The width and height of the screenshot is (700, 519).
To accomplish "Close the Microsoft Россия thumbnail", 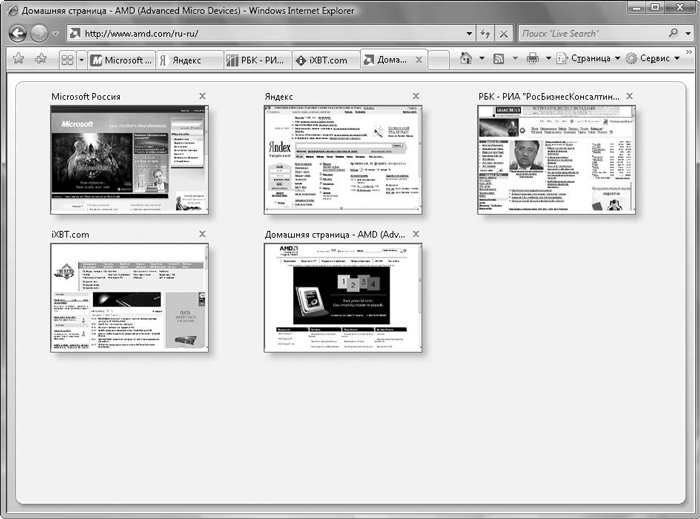I will [x=203, y=96].
